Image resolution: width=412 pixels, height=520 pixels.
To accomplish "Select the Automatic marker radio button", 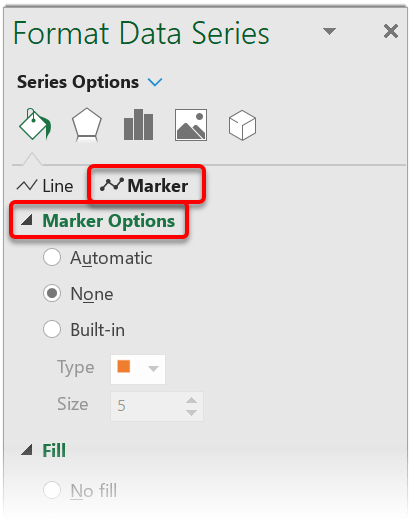I will (52, 257).
